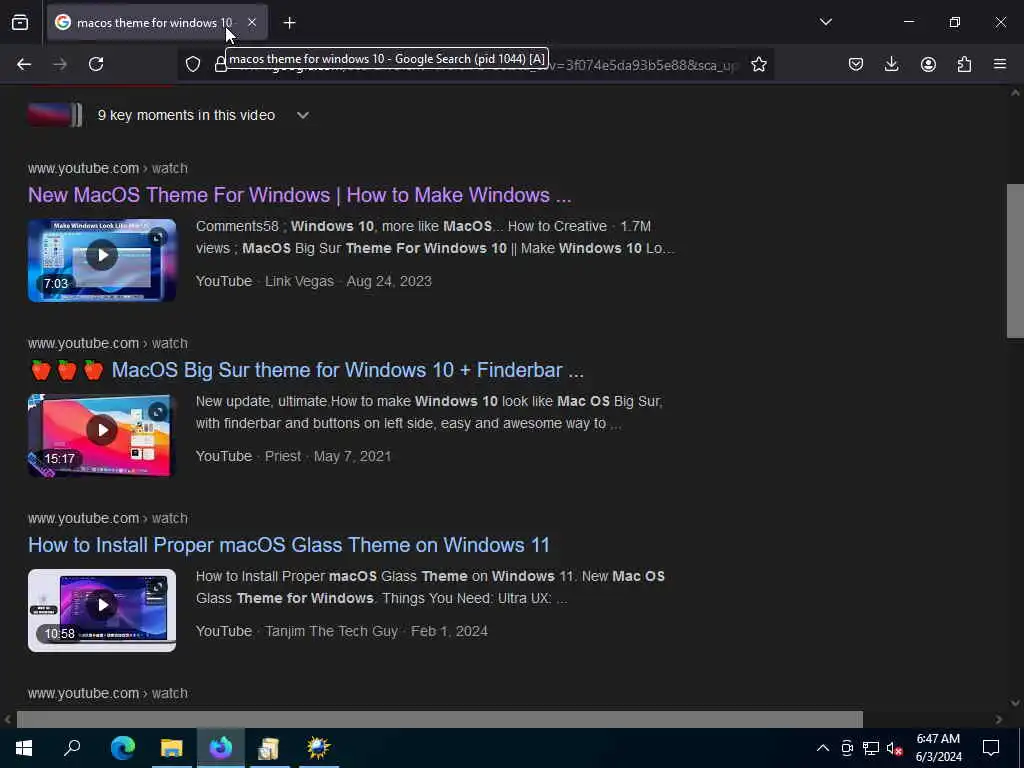Open the notifications action center

(x=991, y=748)
